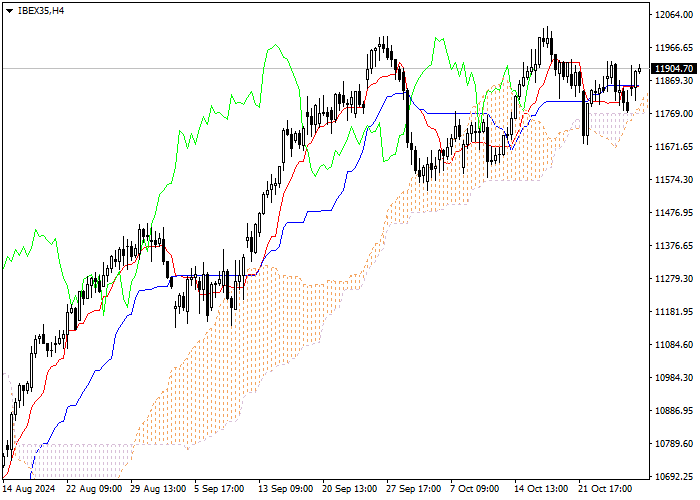Image resolution: width=700 pixels, height=500 pixels.
Task: Click the 10692.25 price axis label
Action: click(674, 477)
